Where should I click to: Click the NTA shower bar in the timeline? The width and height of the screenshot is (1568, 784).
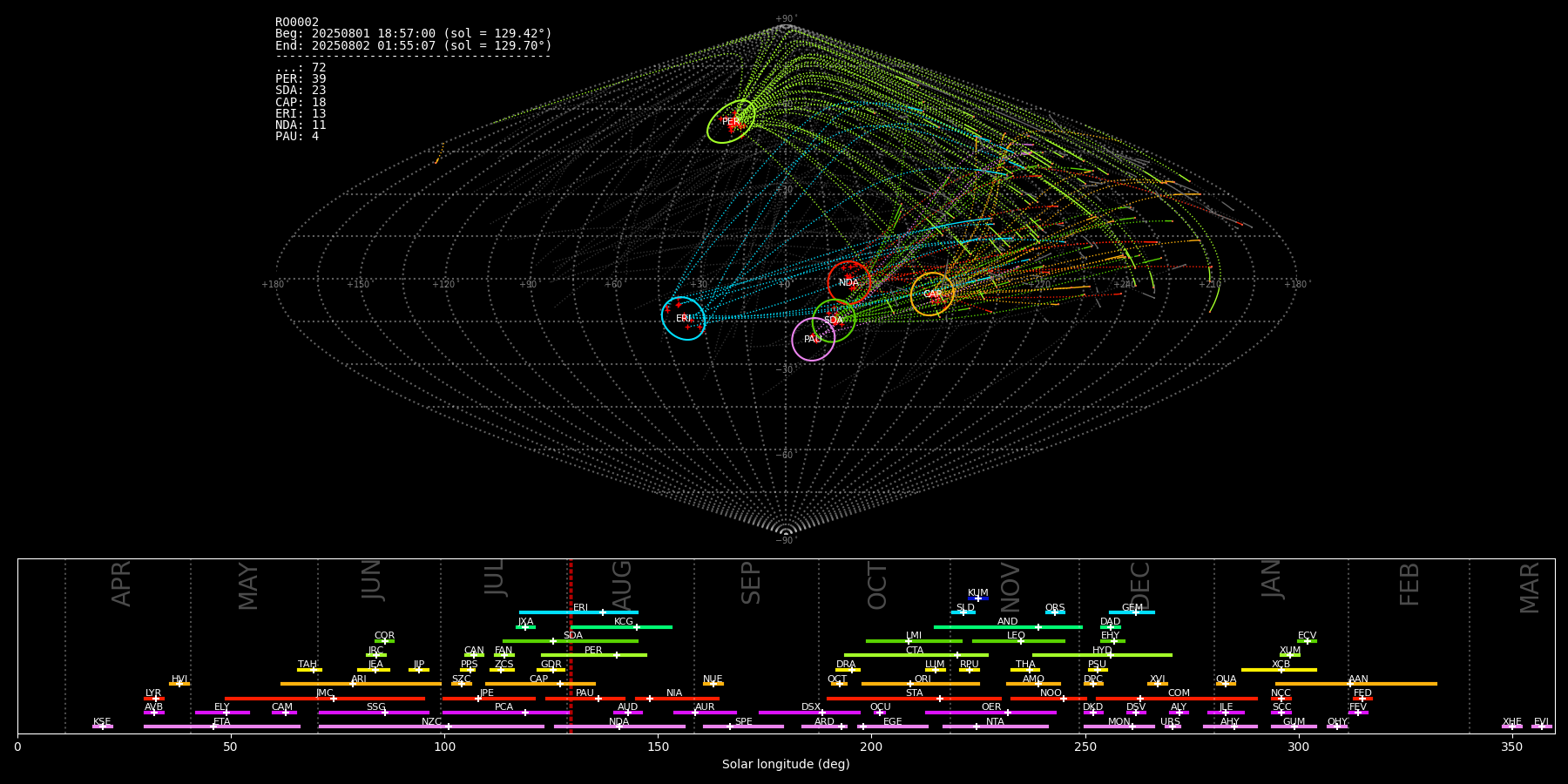pyautogui.click(x=995, y=727)
